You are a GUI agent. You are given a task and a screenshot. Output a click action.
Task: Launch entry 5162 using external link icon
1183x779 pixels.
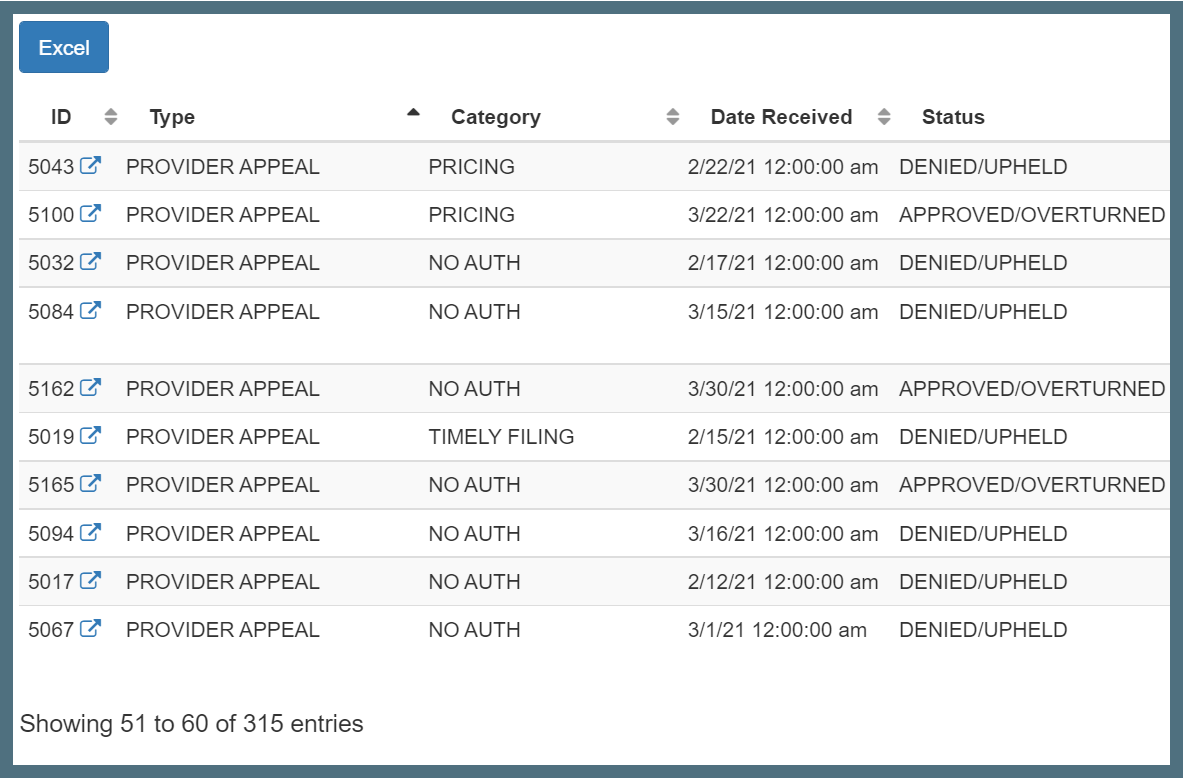[91, 388]
